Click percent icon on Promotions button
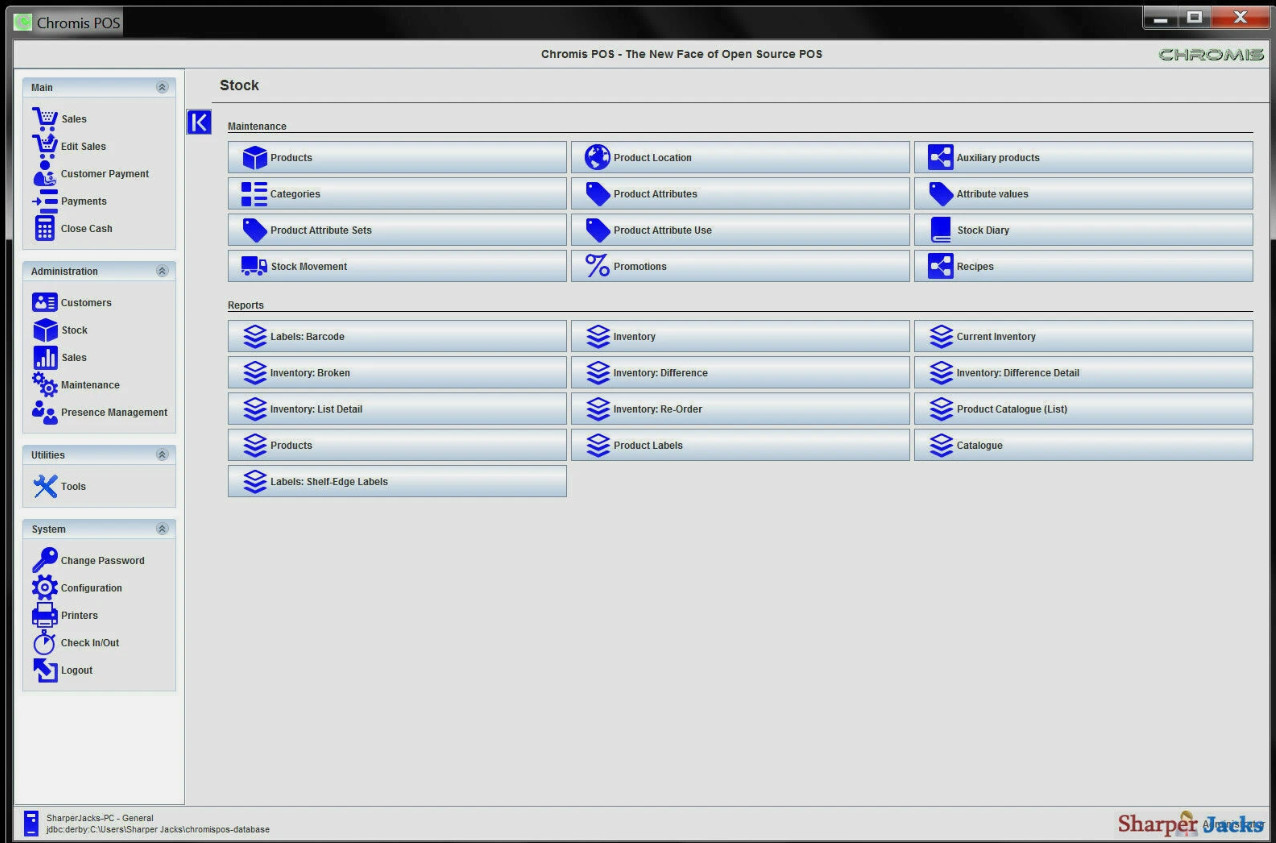The width and height of the screenshot is (1276, 843). coord(598,266)
